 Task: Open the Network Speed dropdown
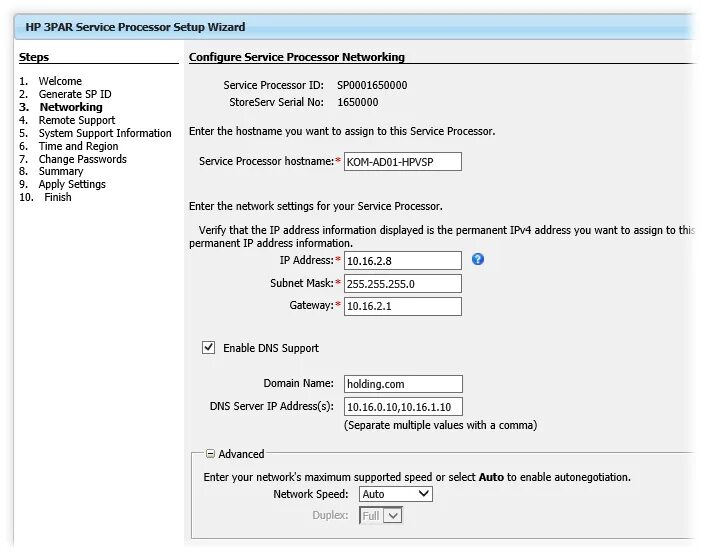[x=396, y=494]
